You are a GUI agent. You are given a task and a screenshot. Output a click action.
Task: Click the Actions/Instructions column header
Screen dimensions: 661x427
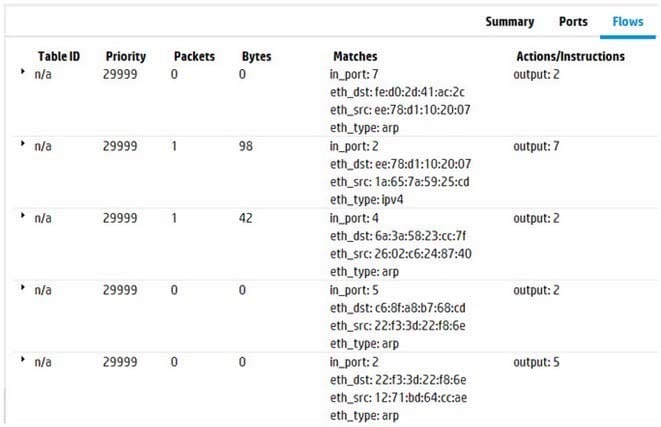coord(566,56)
